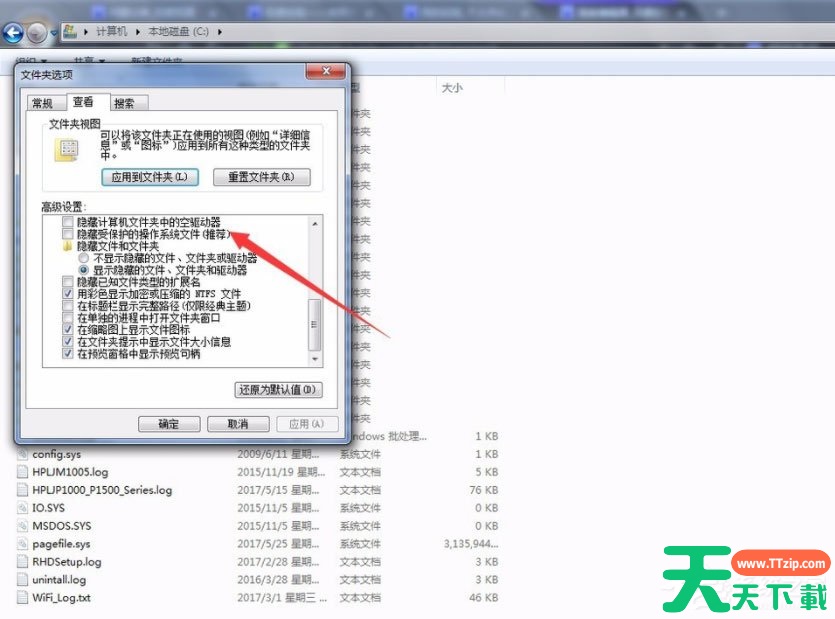The width and height of the screenshot is (835, 619).
Task: Click the advanced settings scrollbar thumb
Action: [314, 324]
